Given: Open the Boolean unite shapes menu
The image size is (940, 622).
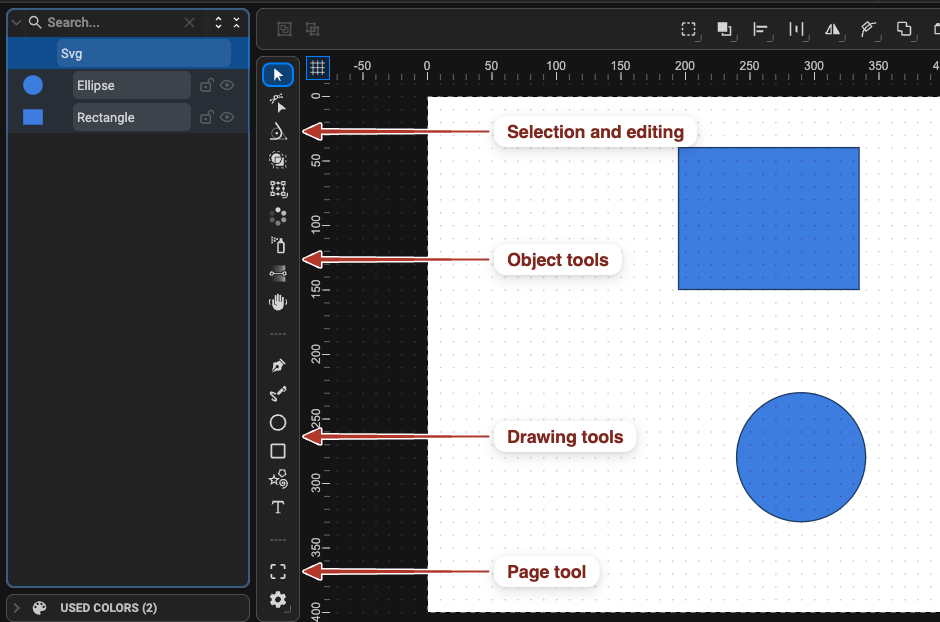Looking at the screenshot, I should [904, 29].
